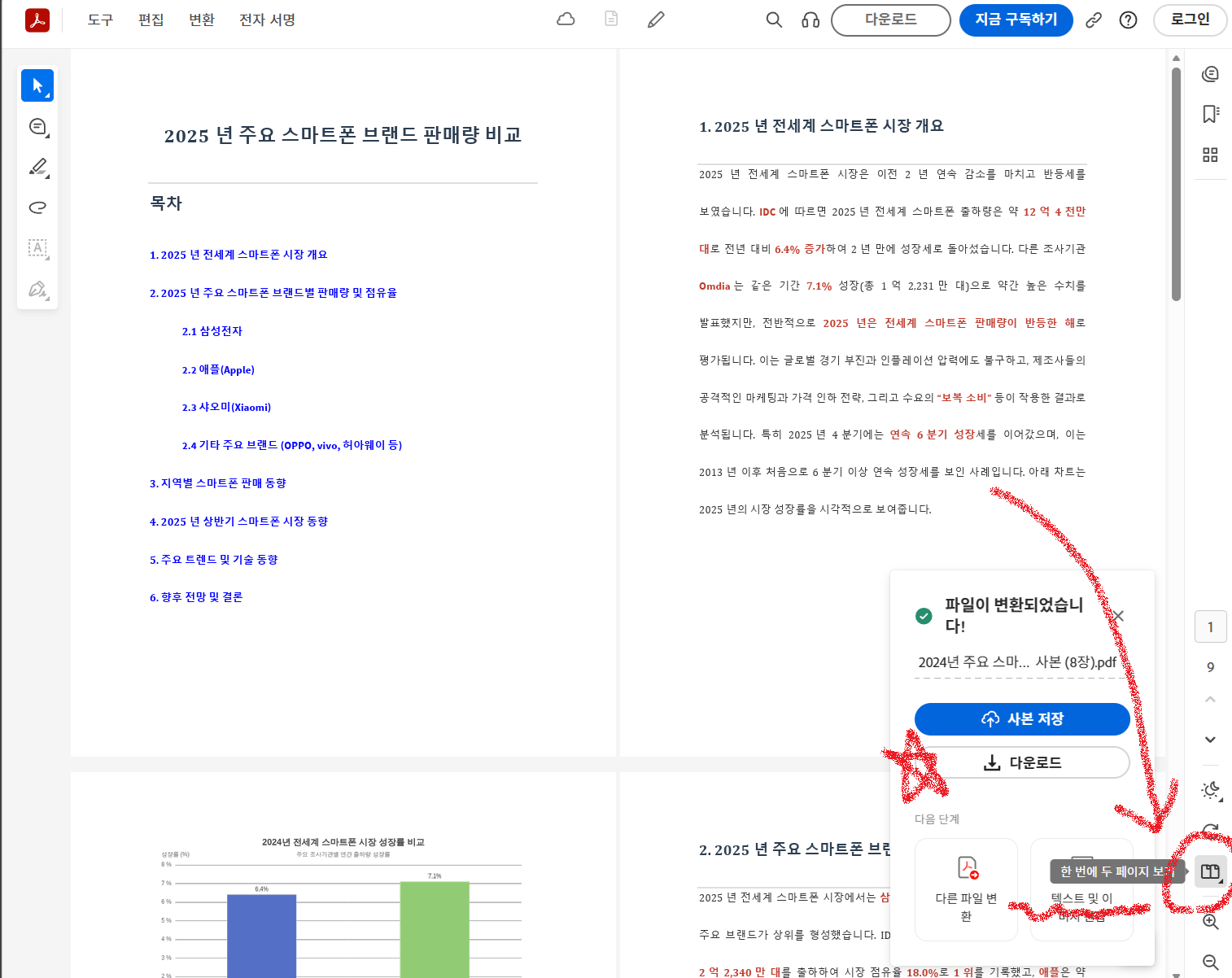Select the add comment tool
This screenshot has height=978, width=1232.
pos(37,126)
